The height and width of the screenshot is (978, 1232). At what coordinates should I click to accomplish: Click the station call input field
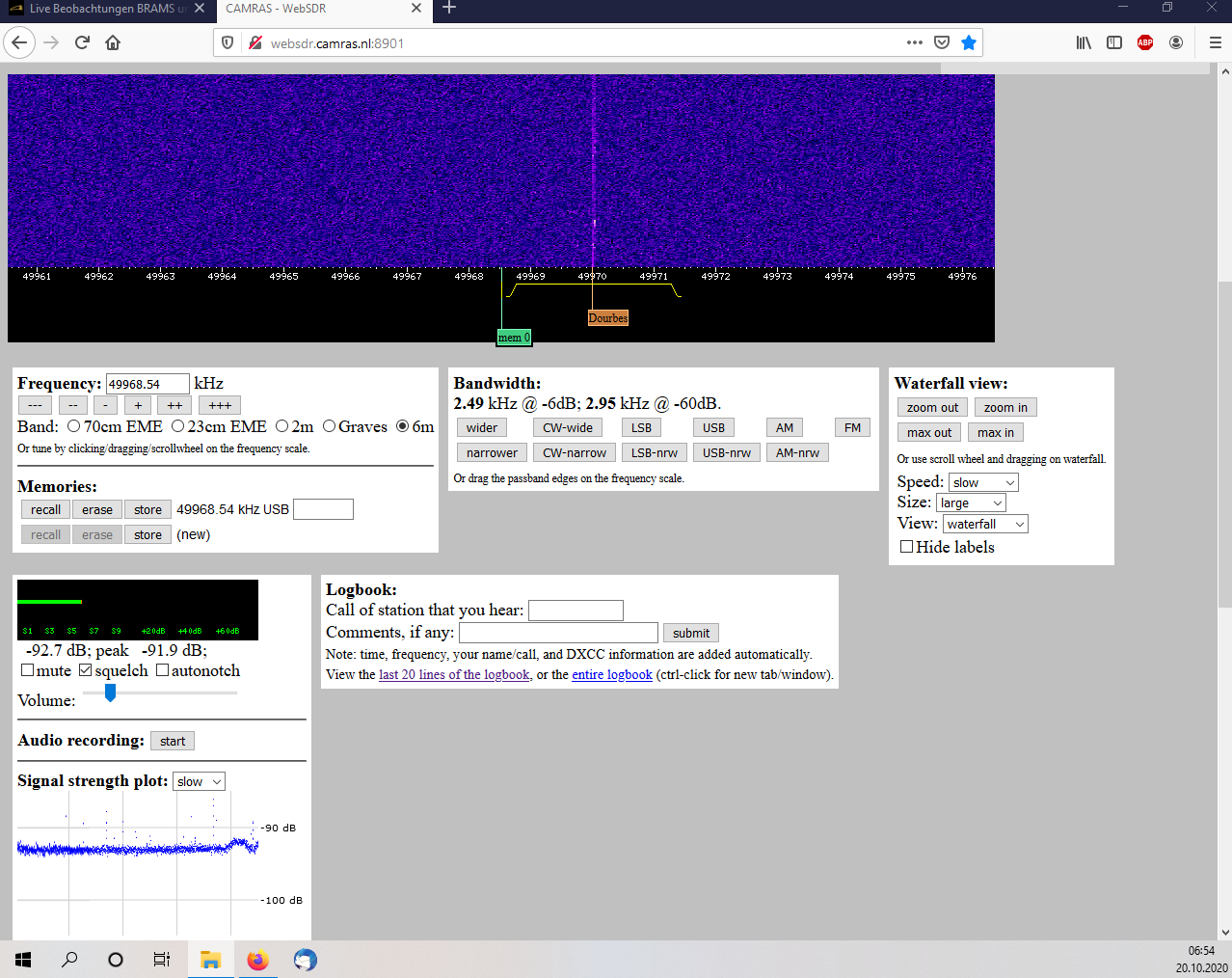pyautogui.click(x=576, y=611)
